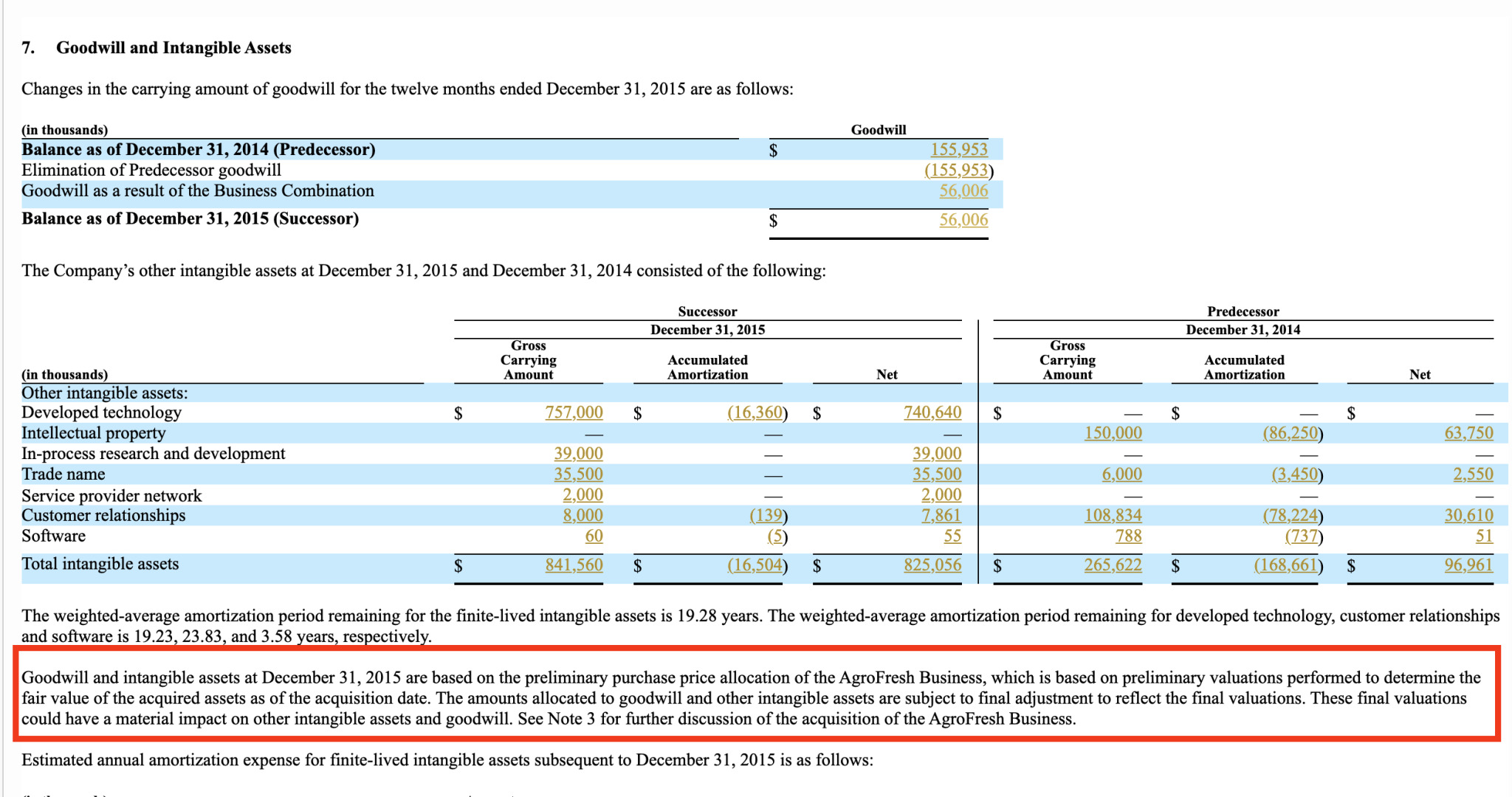Click the 788 predecessor software gross amount
This screenshot has width=1512, height=797.
pyautogui.click(x=1127, y=536)
